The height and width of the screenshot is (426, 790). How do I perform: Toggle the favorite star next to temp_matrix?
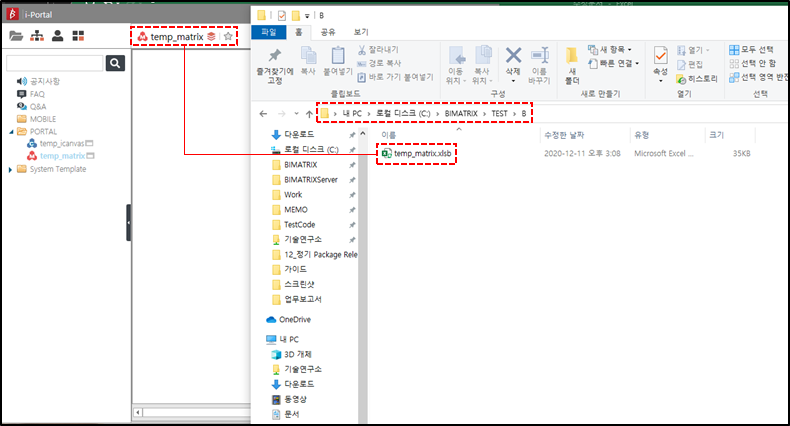tap(228, 36)
